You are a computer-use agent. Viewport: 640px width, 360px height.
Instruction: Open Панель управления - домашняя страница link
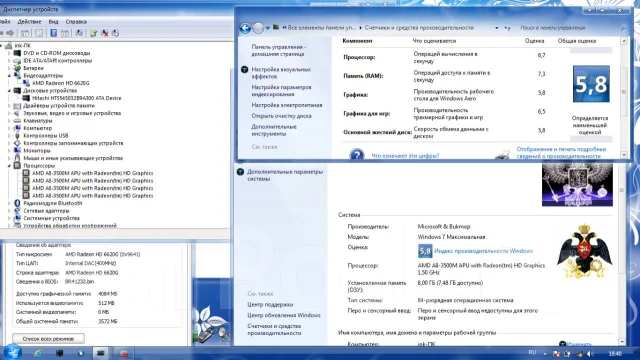coord(278,50)
